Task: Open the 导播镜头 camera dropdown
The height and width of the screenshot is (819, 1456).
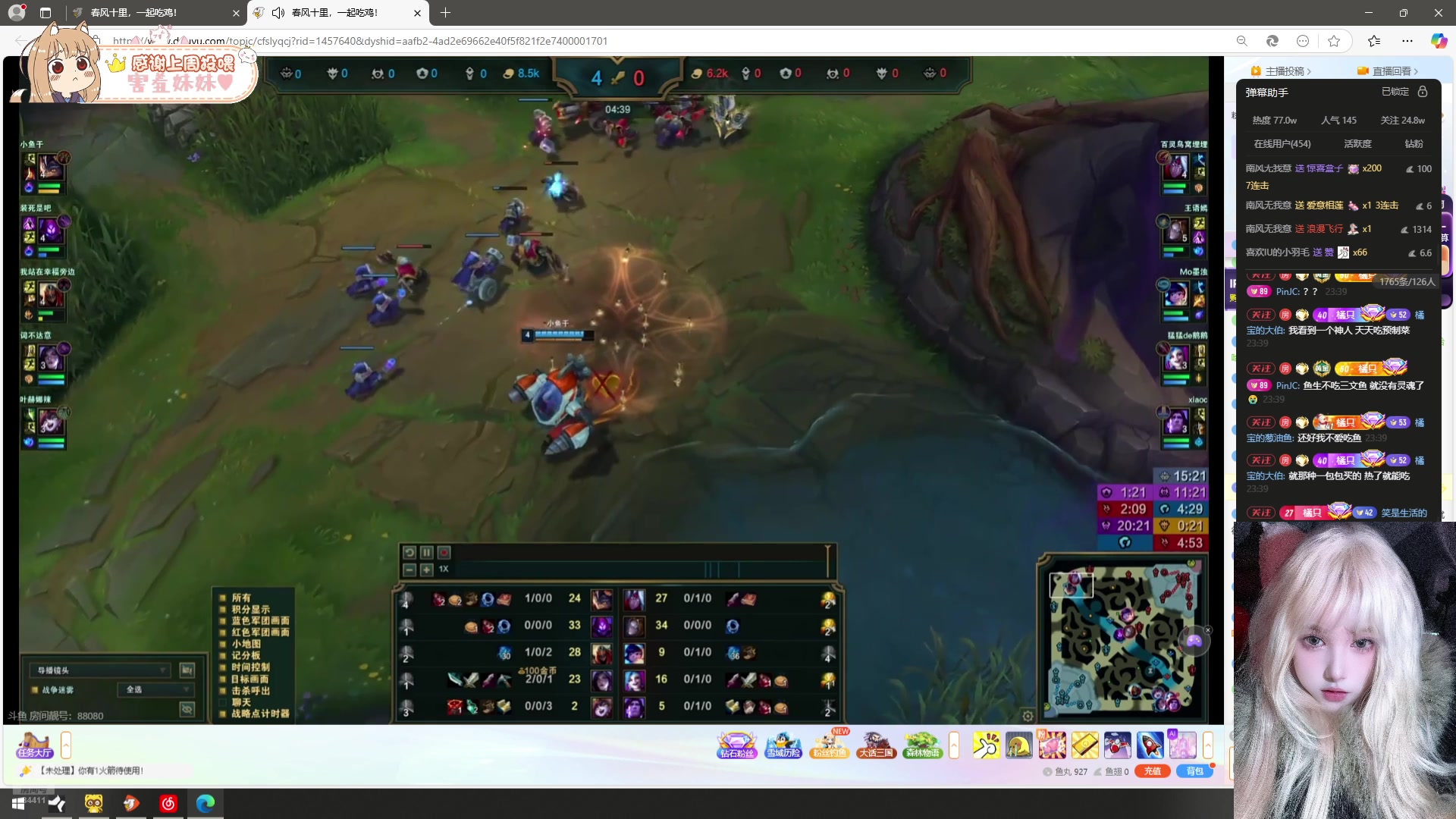Action: pyautogui.click(x=100, y=670)
